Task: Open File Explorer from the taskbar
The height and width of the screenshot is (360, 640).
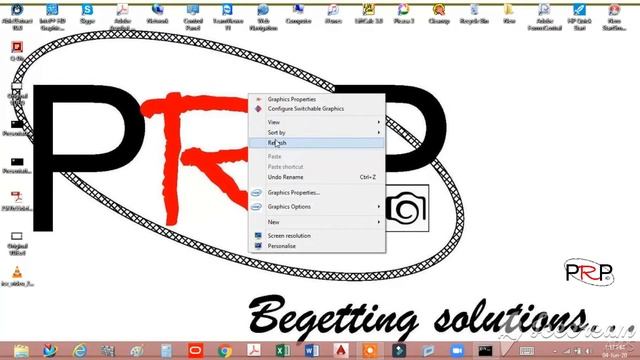Action: coord(21,351)
